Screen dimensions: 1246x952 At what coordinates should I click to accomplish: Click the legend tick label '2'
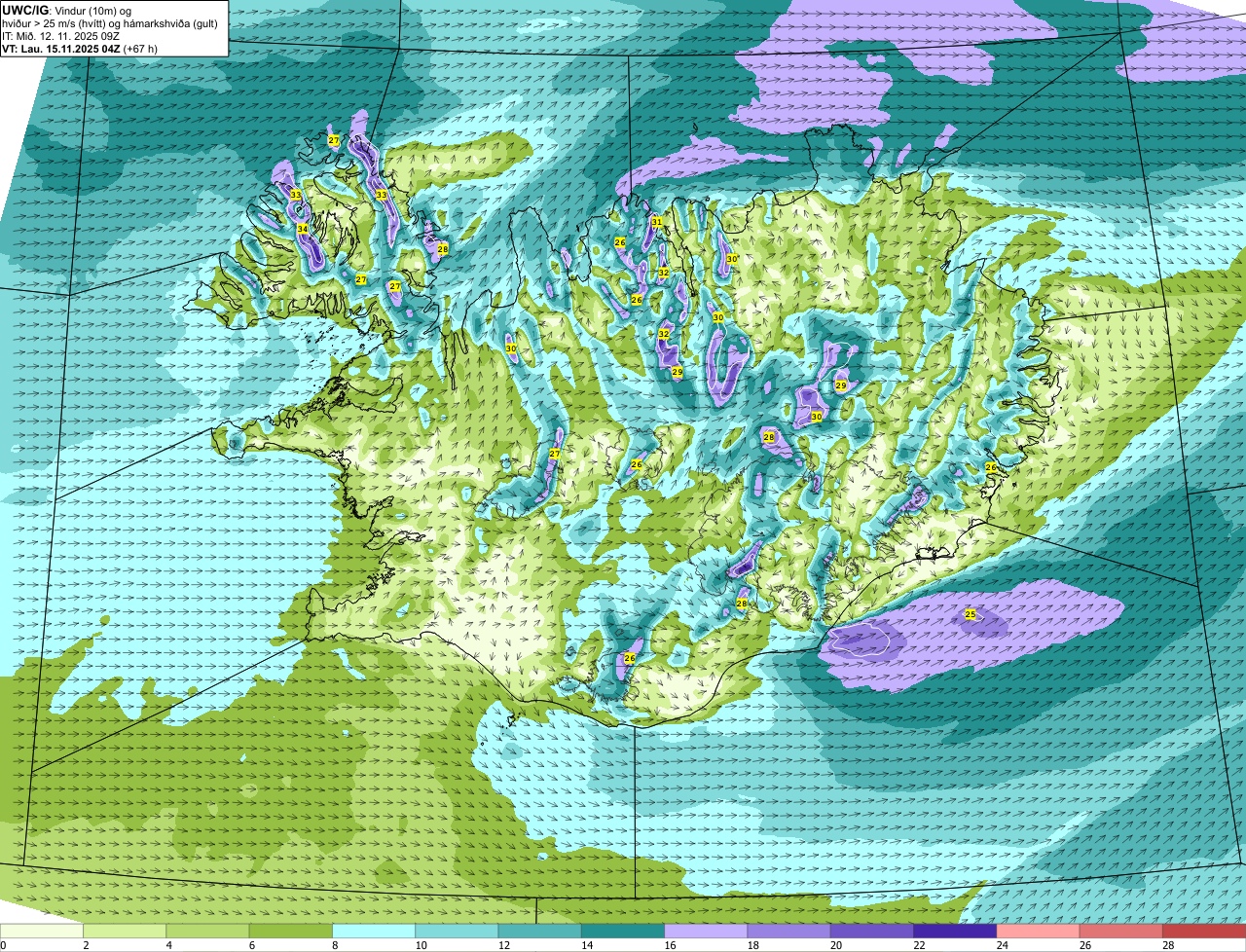tap(86, 945)
